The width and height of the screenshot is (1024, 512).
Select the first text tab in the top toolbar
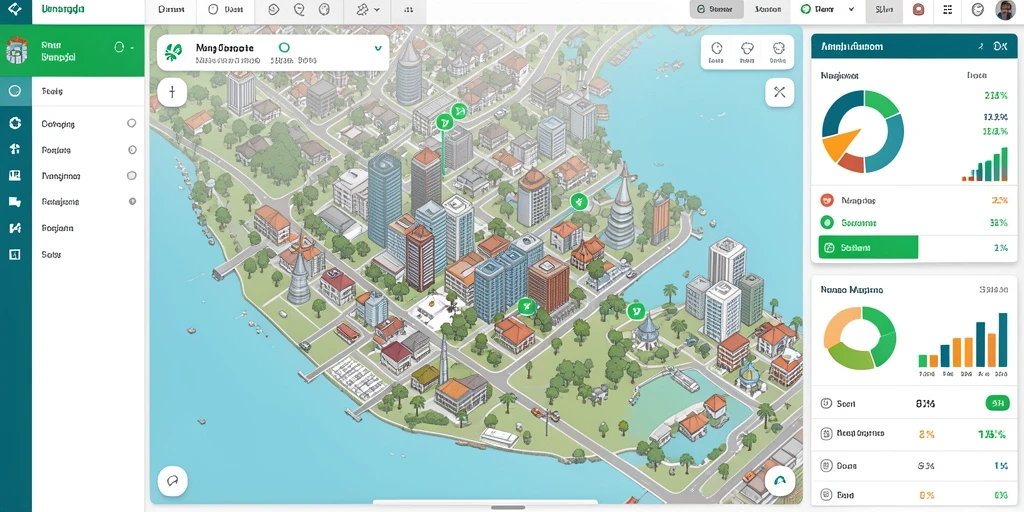coord(171,10)
